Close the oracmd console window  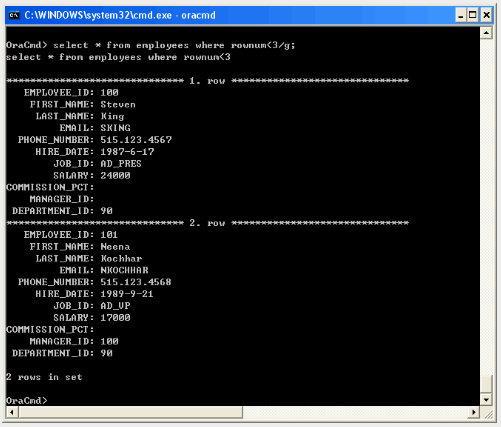pyautogui.click(x=486, y=15)
